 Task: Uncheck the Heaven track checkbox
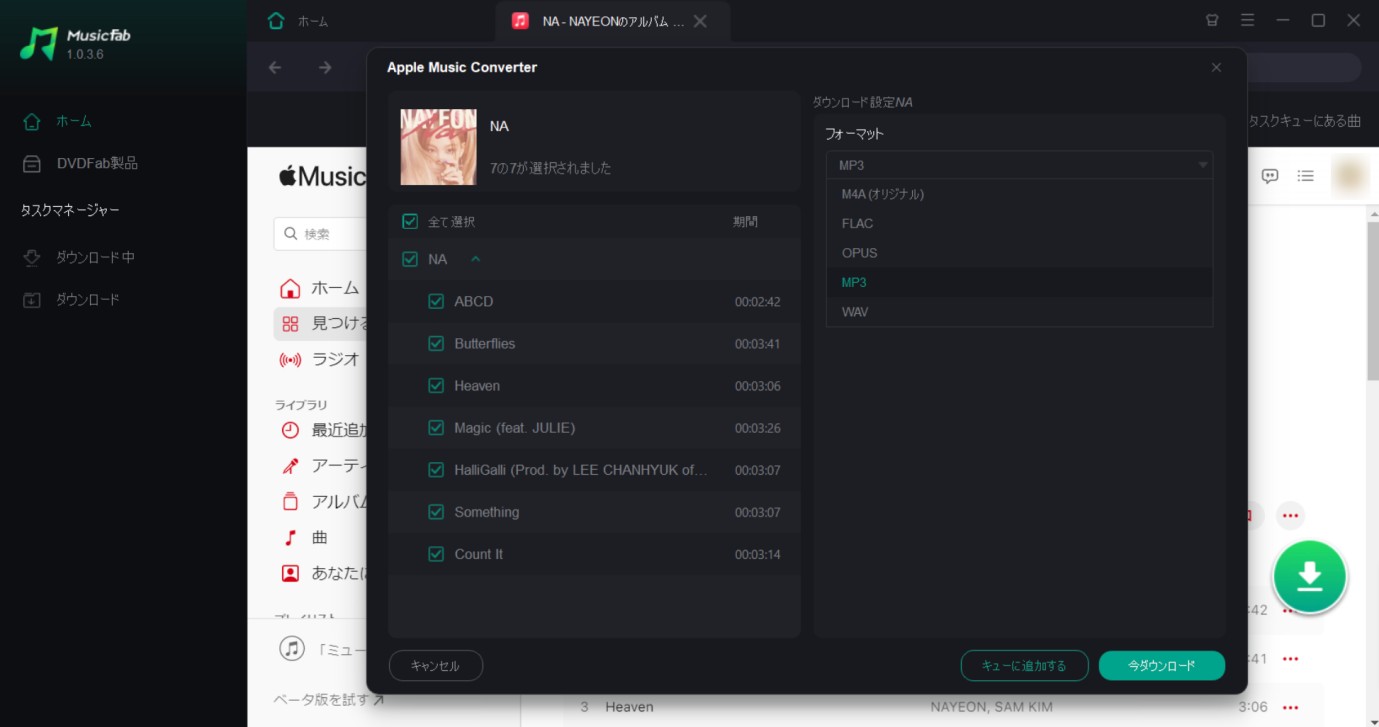click(x=436, y=385)
